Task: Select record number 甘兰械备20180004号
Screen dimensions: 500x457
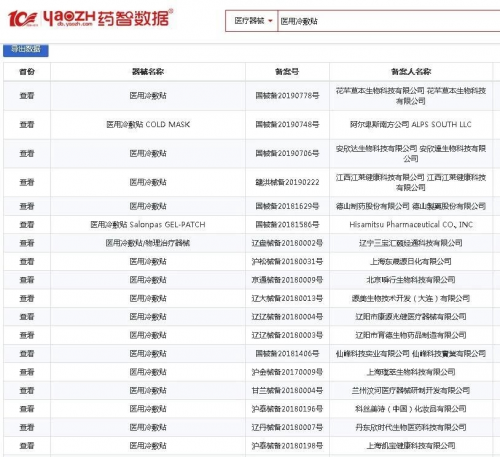Action: click(x=287, y=391)
